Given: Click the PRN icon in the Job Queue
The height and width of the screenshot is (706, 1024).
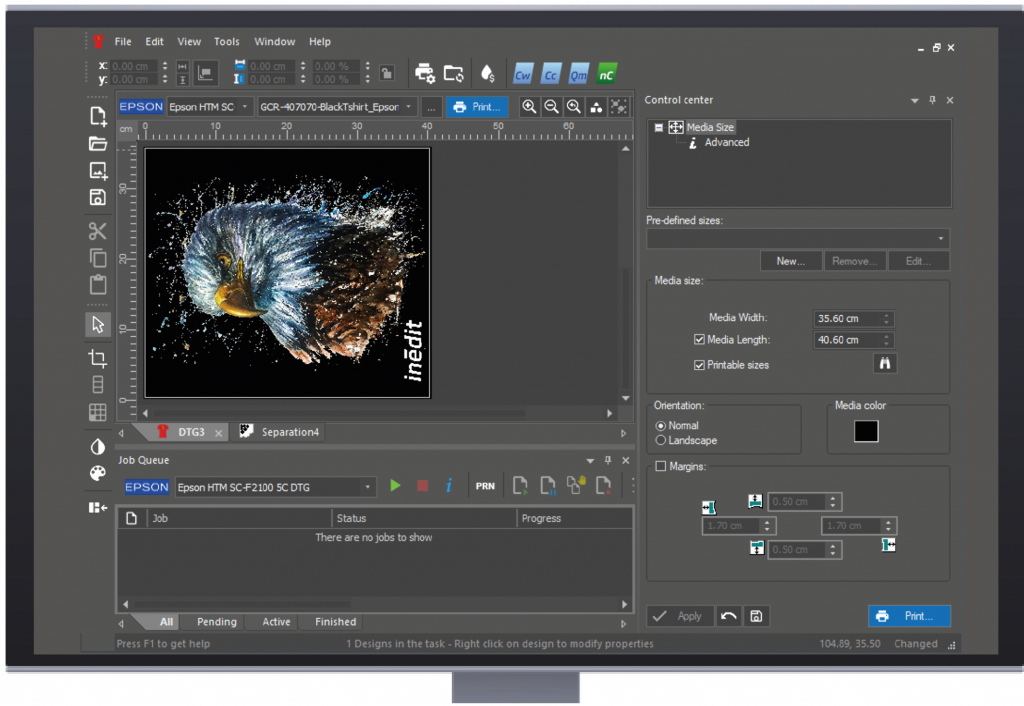Looking at the screenshot, I should pos(485,485).
